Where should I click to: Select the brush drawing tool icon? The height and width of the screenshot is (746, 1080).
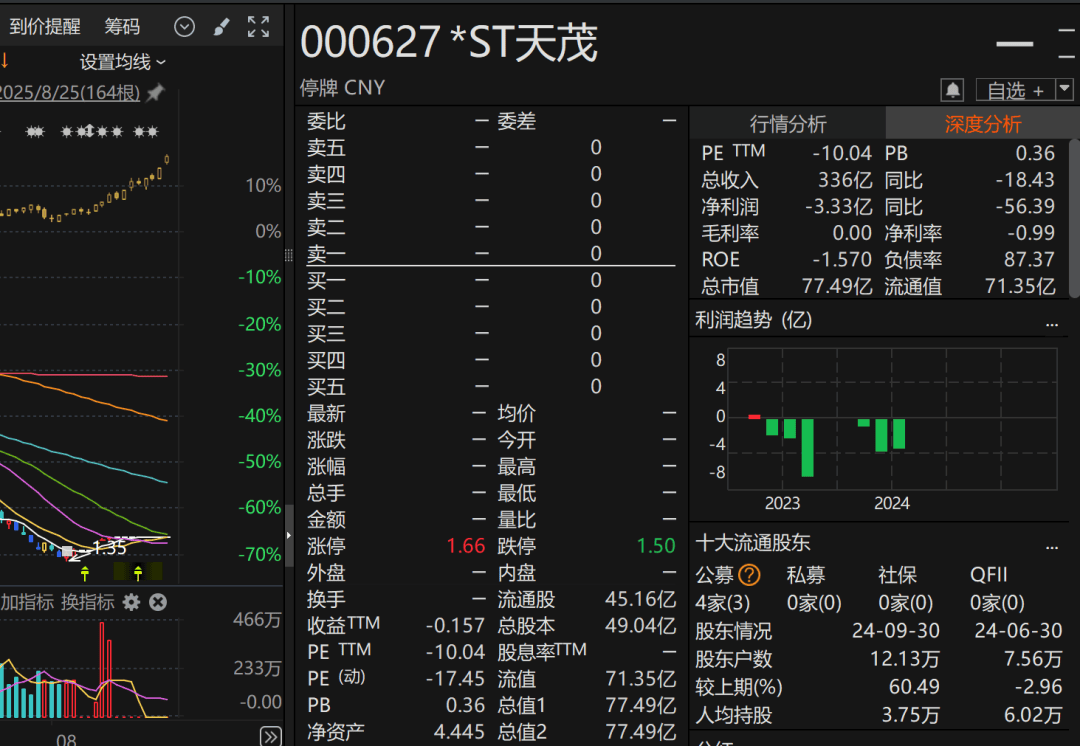[221, 27]
